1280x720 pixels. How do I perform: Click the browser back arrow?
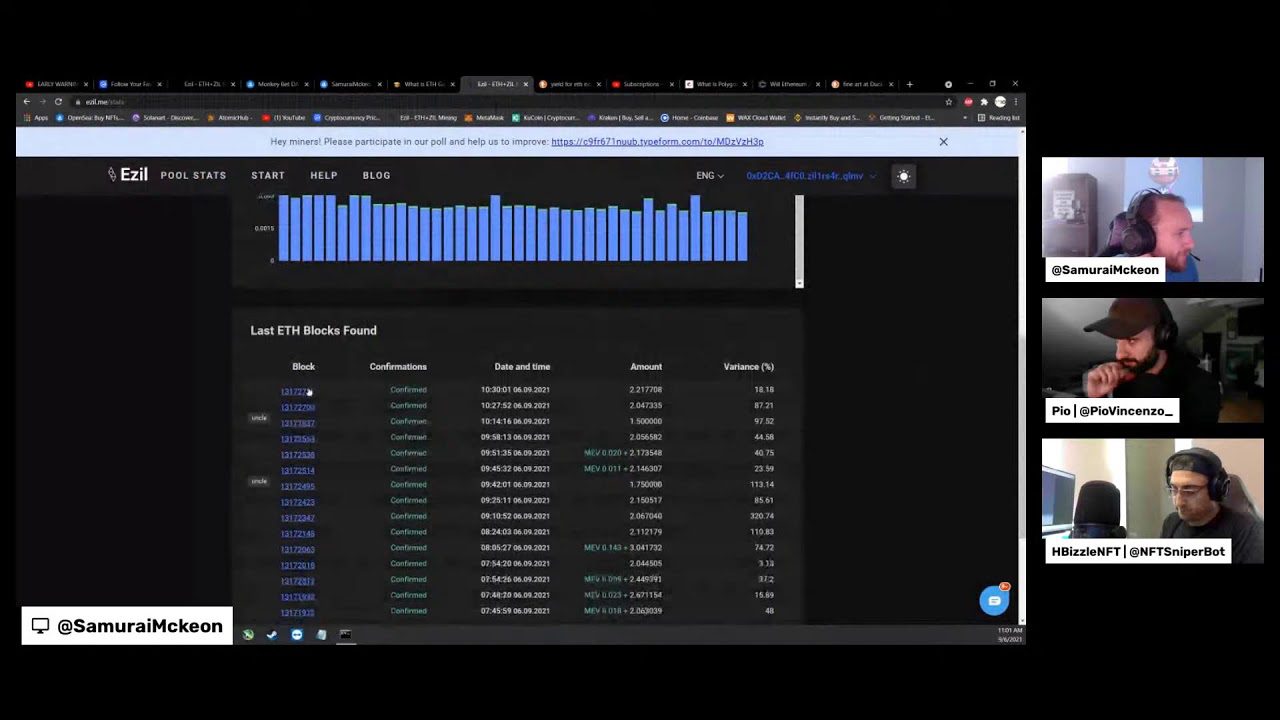click(x=25, y=101)
